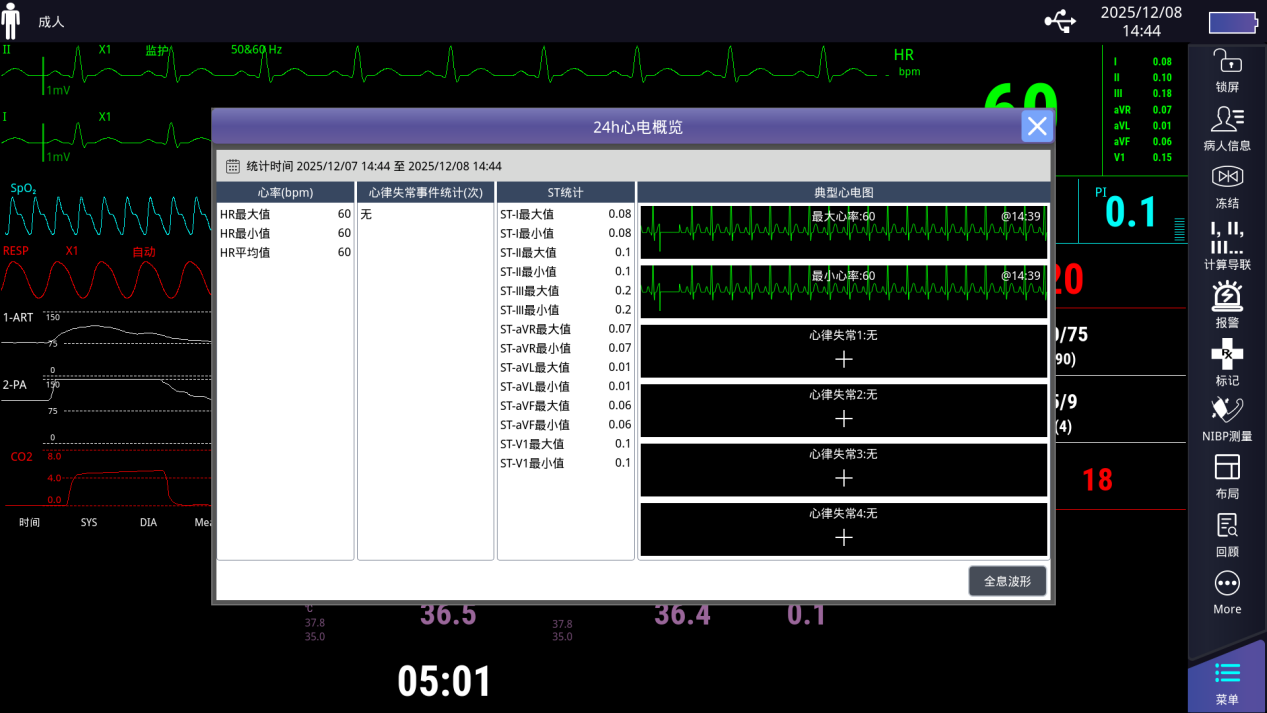
Task: Click the battery status indicator
Action: tap(1232, 22)
